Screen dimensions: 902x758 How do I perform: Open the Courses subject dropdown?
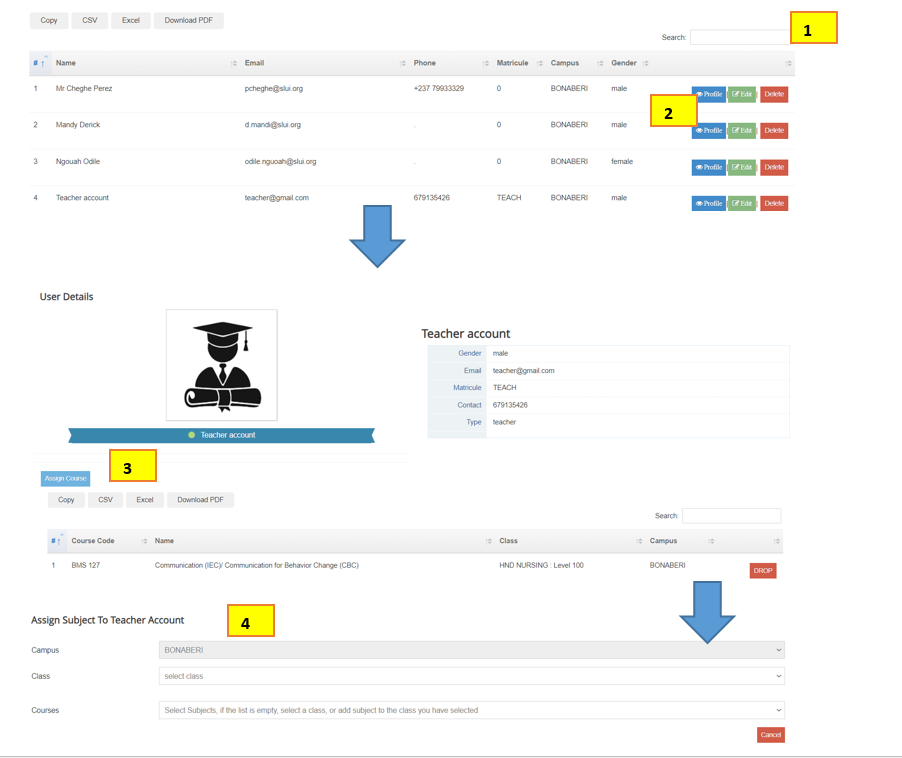pos(471,710)
